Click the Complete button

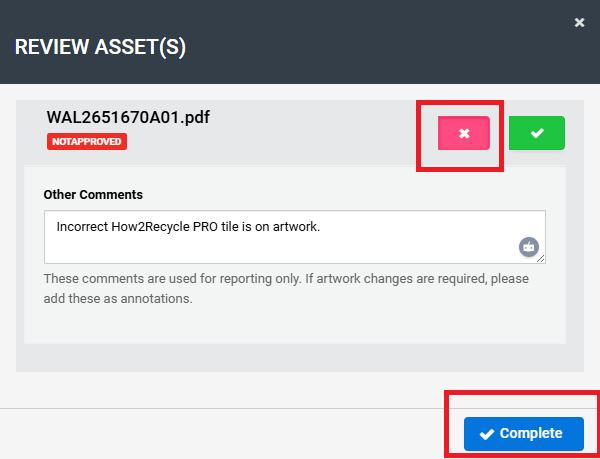click(523, 434)
